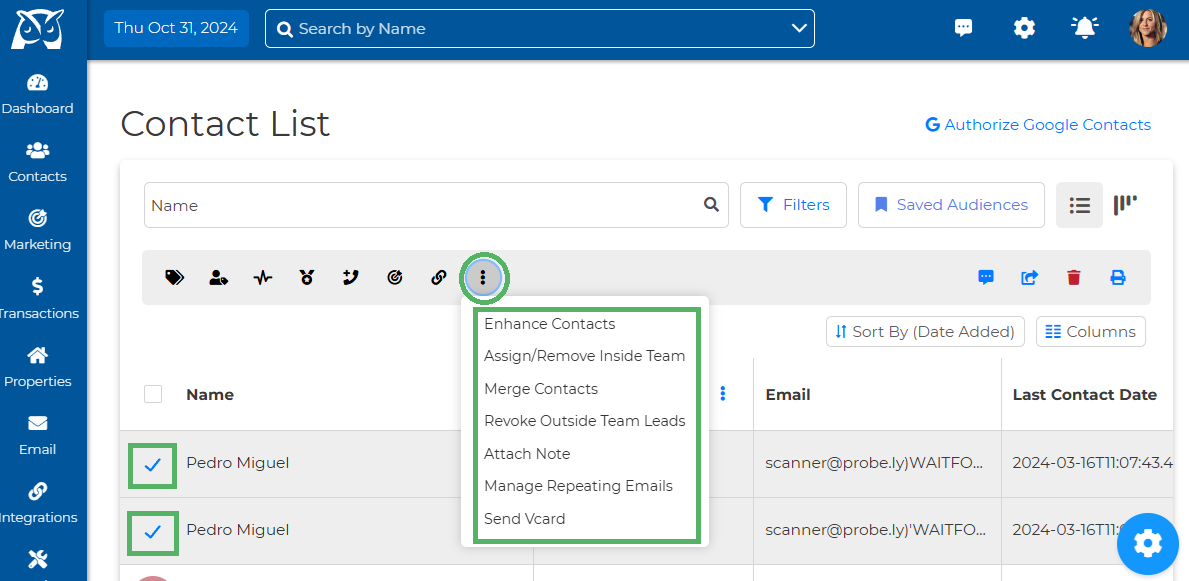Click the tools wrench icon in sidebar
The width and height of the screenshot is (1189, 581).
tap(37, 560)
